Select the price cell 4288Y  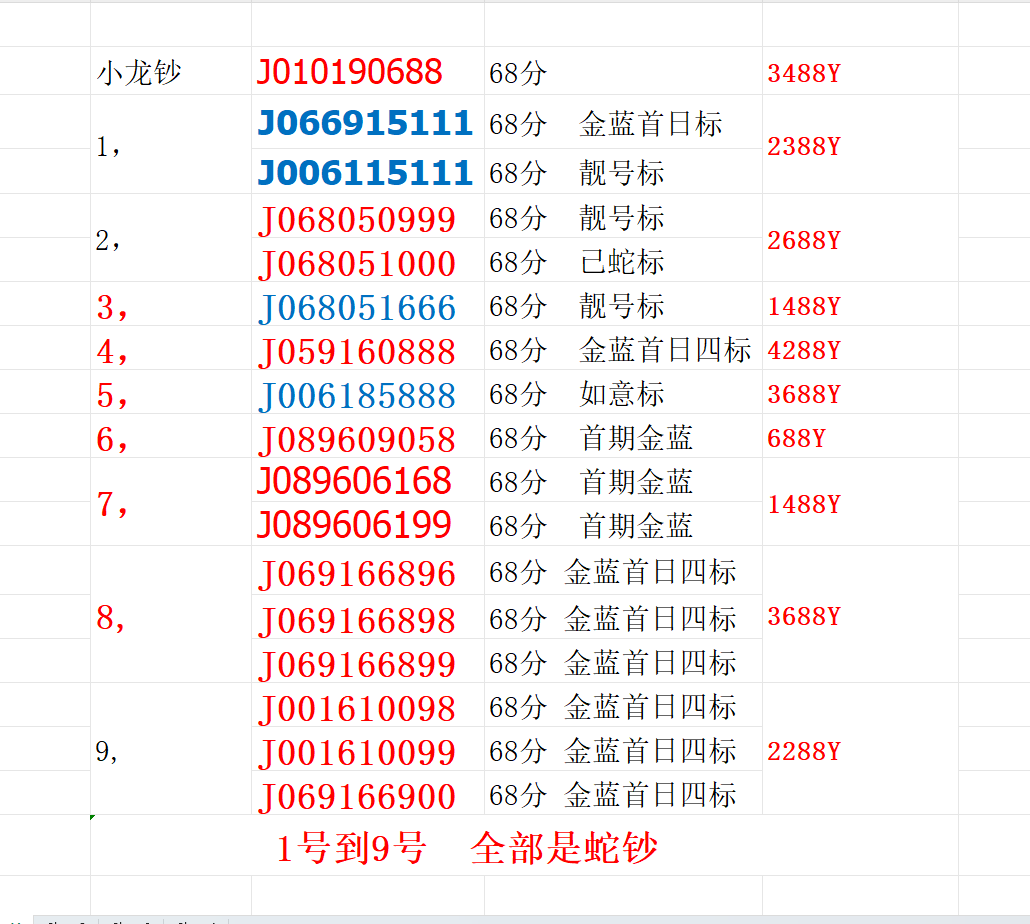coord(804,351)
